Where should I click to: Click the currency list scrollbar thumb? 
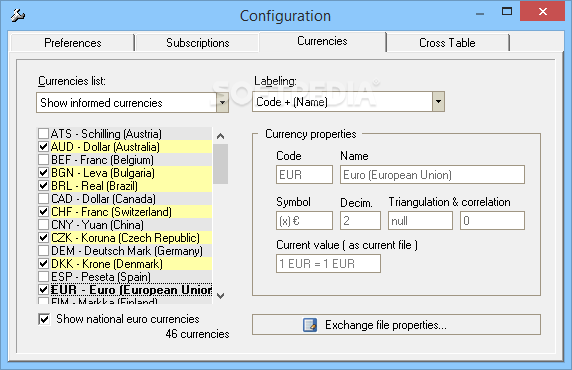click(x=220, y=164)
